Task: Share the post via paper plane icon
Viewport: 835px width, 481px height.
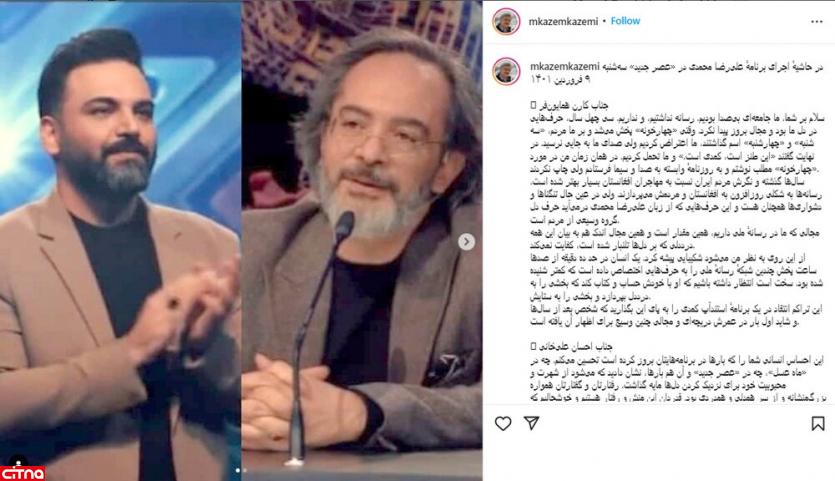Action: [x=531, y=423]
